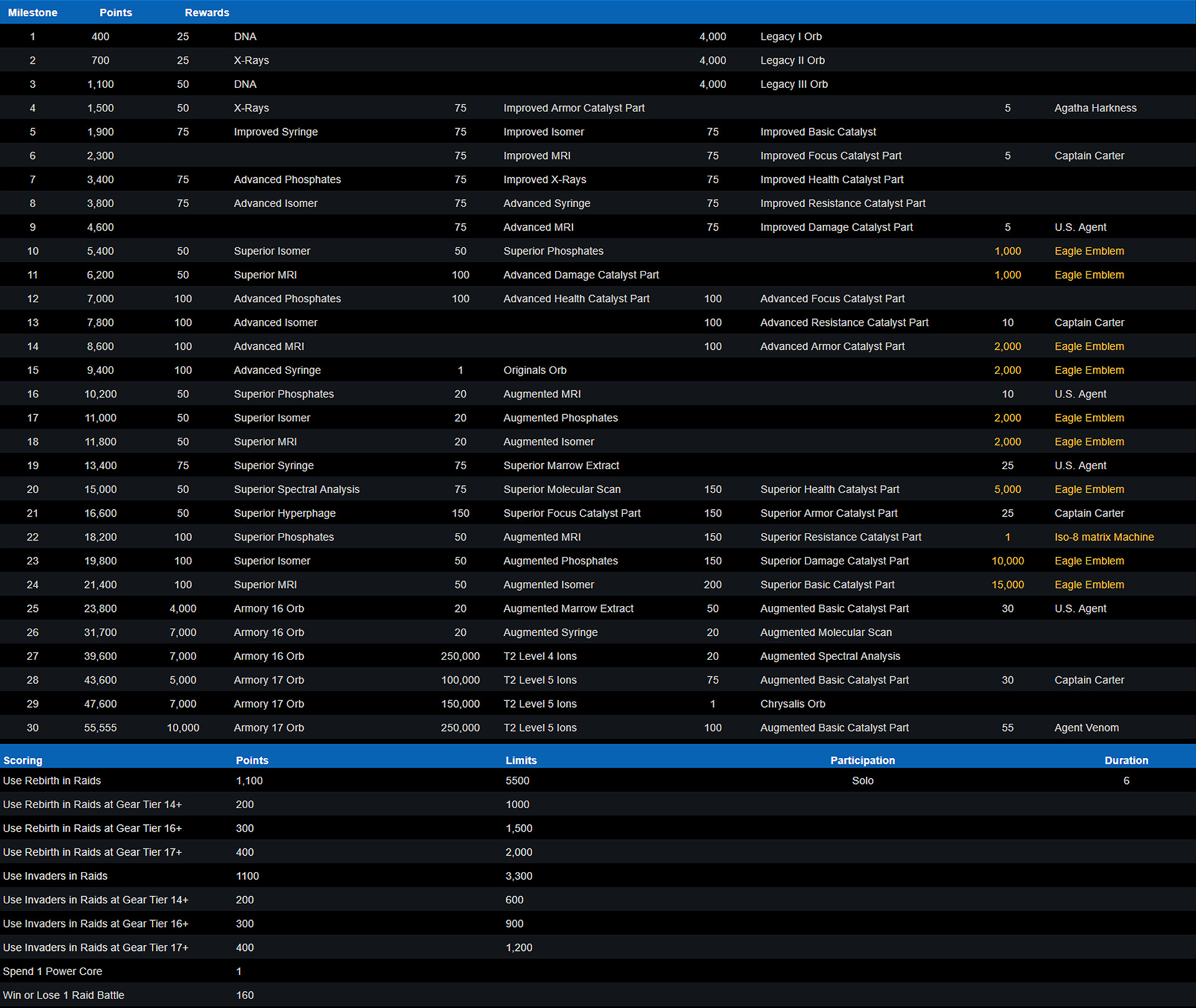
Task: Click the Points column header
Action: pyautogui.click(x=115, y=12)
